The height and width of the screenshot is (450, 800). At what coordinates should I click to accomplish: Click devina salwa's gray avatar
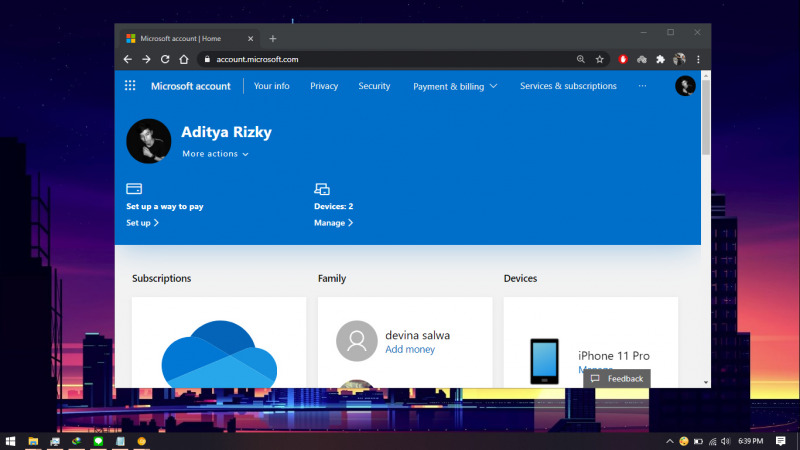pyautogui.click(x=357, y=341)
